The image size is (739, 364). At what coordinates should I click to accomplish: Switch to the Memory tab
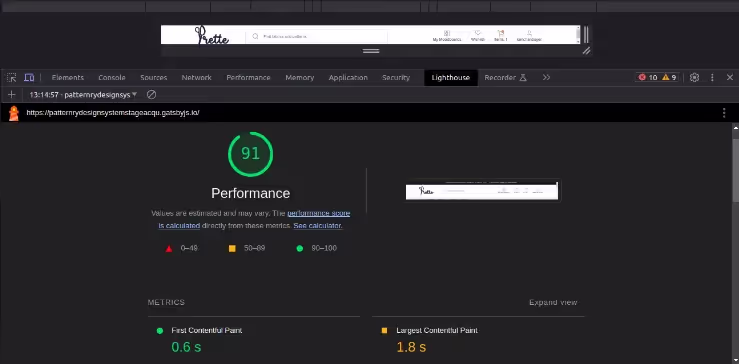point(299,78)
